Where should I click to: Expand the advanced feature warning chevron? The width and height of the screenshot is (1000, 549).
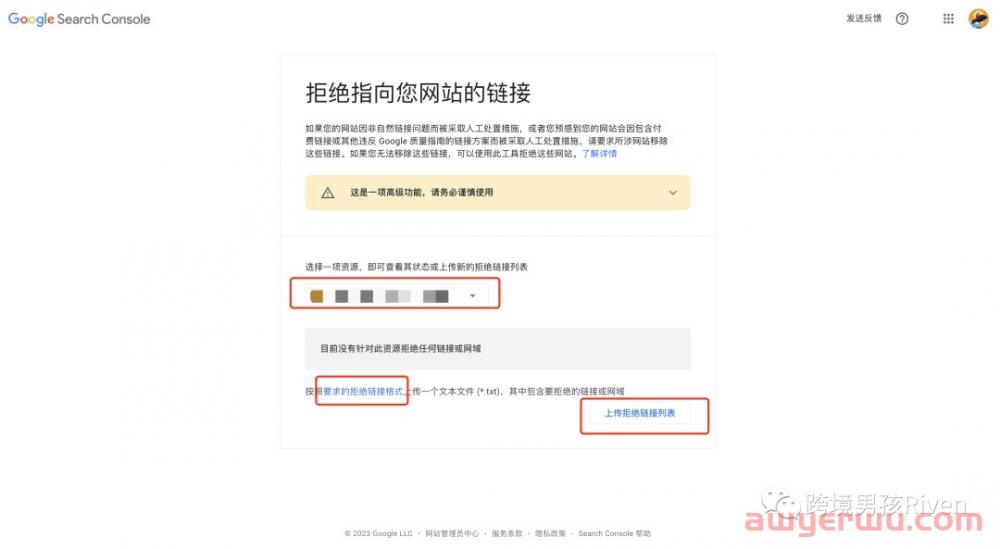pos(672,193)
